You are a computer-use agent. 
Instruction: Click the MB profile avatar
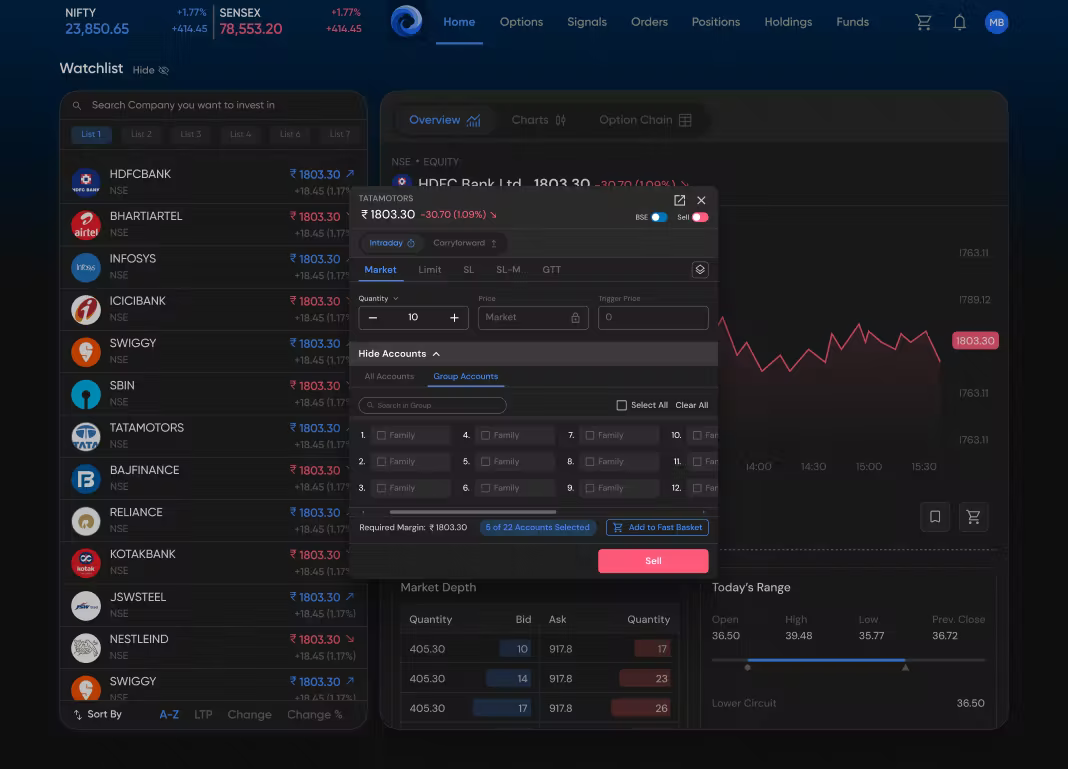click(x=996, y=21)
